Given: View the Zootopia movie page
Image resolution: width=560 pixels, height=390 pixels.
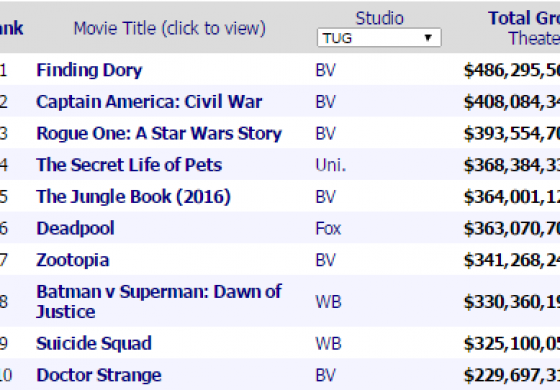Looking at the screenshot, I should click(x=72, y=260).
